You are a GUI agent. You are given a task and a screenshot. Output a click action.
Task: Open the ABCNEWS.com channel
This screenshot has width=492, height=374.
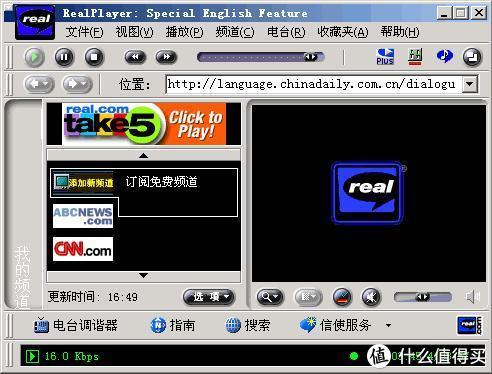[x=83, y=216]
